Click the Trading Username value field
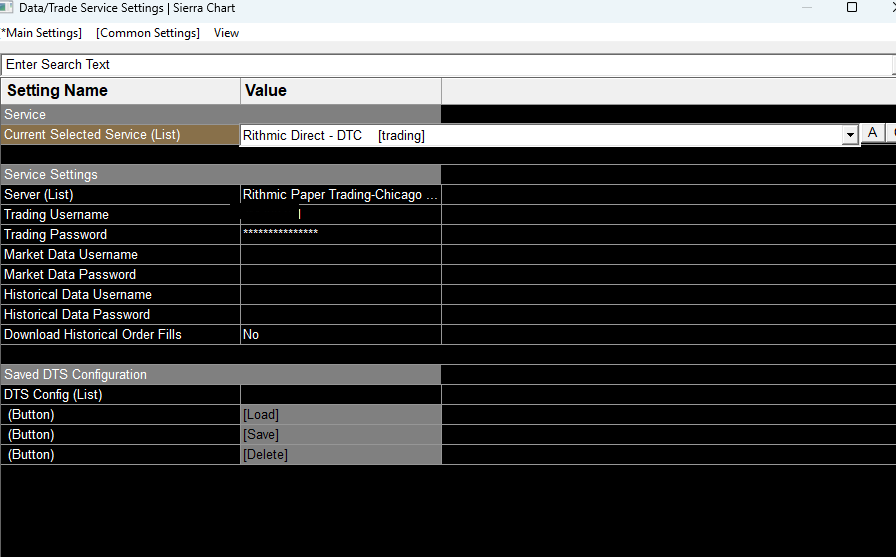896x557 pixels. point(341,215)
